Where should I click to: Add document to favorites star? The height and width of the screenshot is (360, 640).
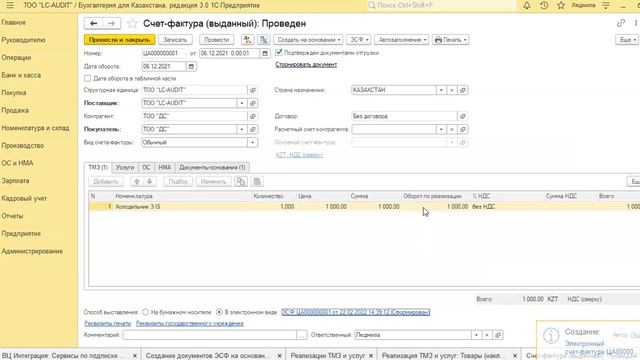point(132,24)
